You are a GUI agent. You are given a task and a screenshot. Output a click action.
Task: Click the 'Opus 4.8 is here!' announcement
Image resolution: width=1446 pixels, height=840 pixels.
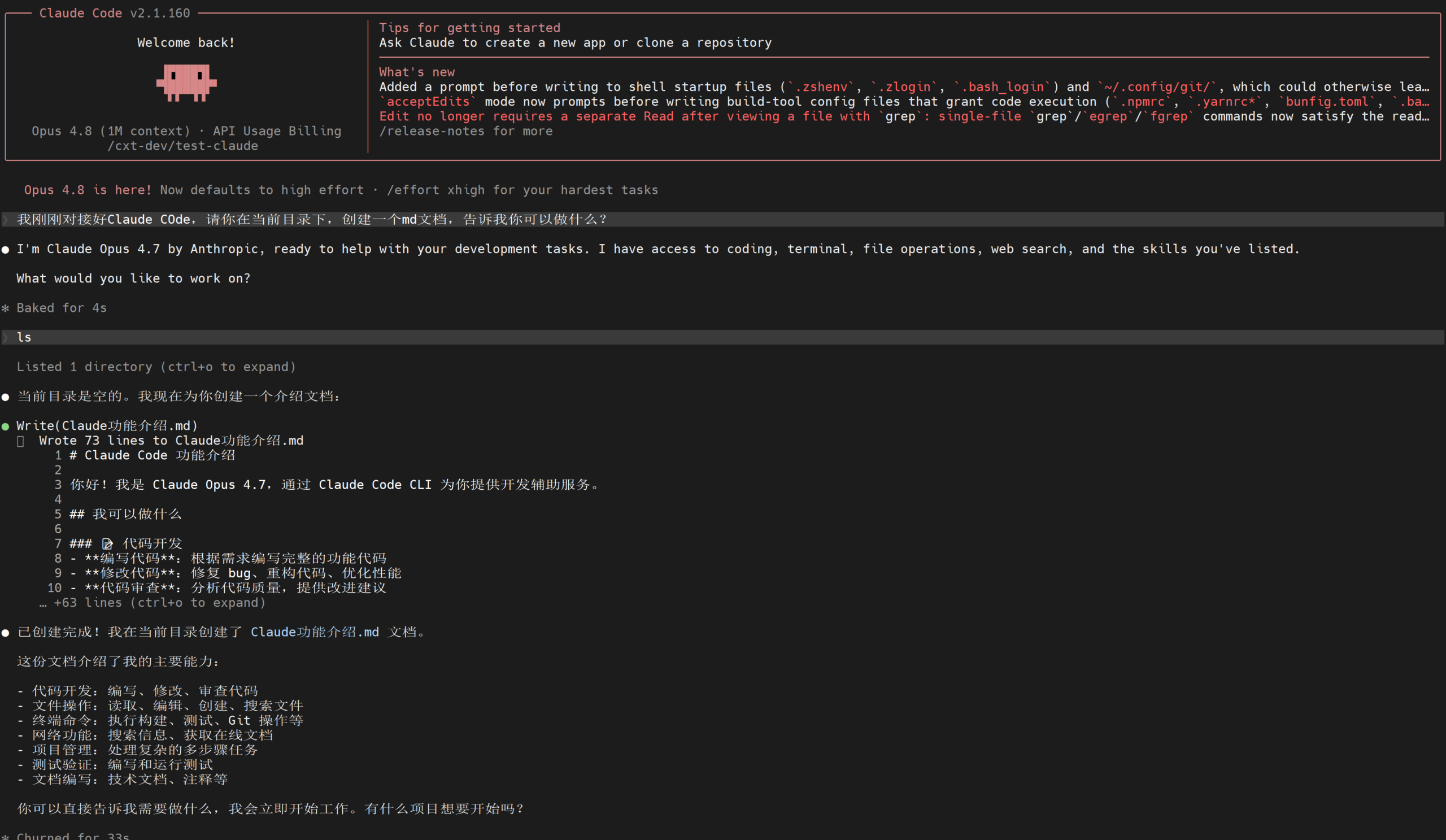88,190
